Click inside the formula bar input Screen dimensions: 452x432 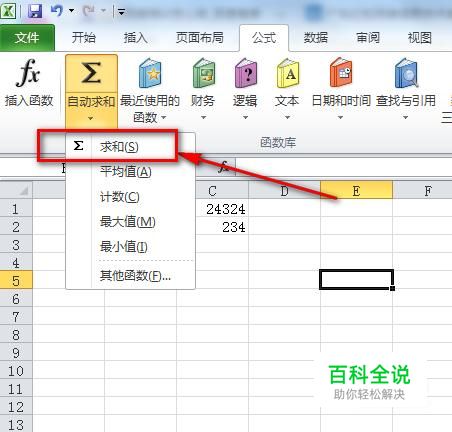(343, 167)
